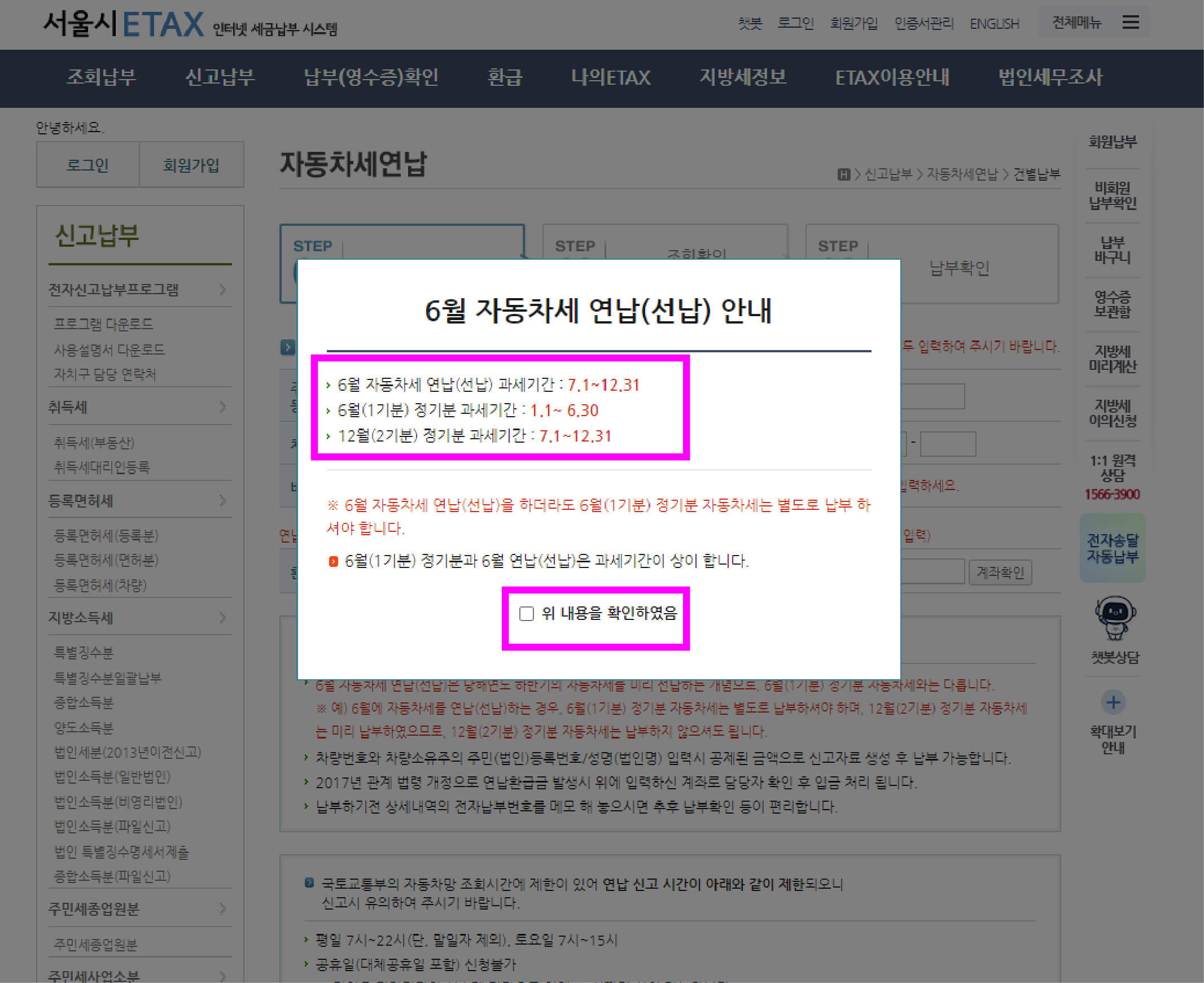1204x983 pixels.
Task: Open 납부(영수증)확인 main menu
Action: [x=371, y=77]
